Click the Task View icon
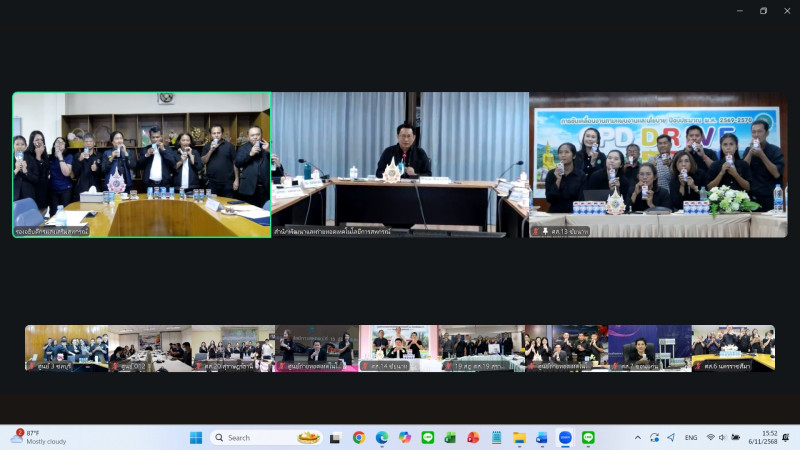The height and width of the screenshot is (450, 800). click(x=335, y=437)
